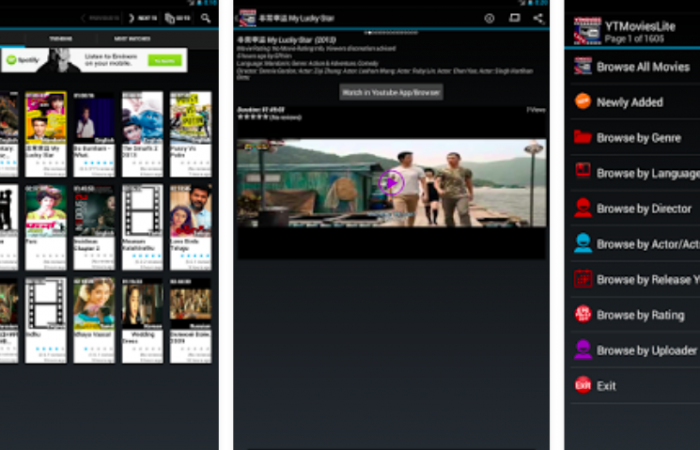Switch to the Trending tab
This screenshot has height=450, width=700.
pos(60,38)
